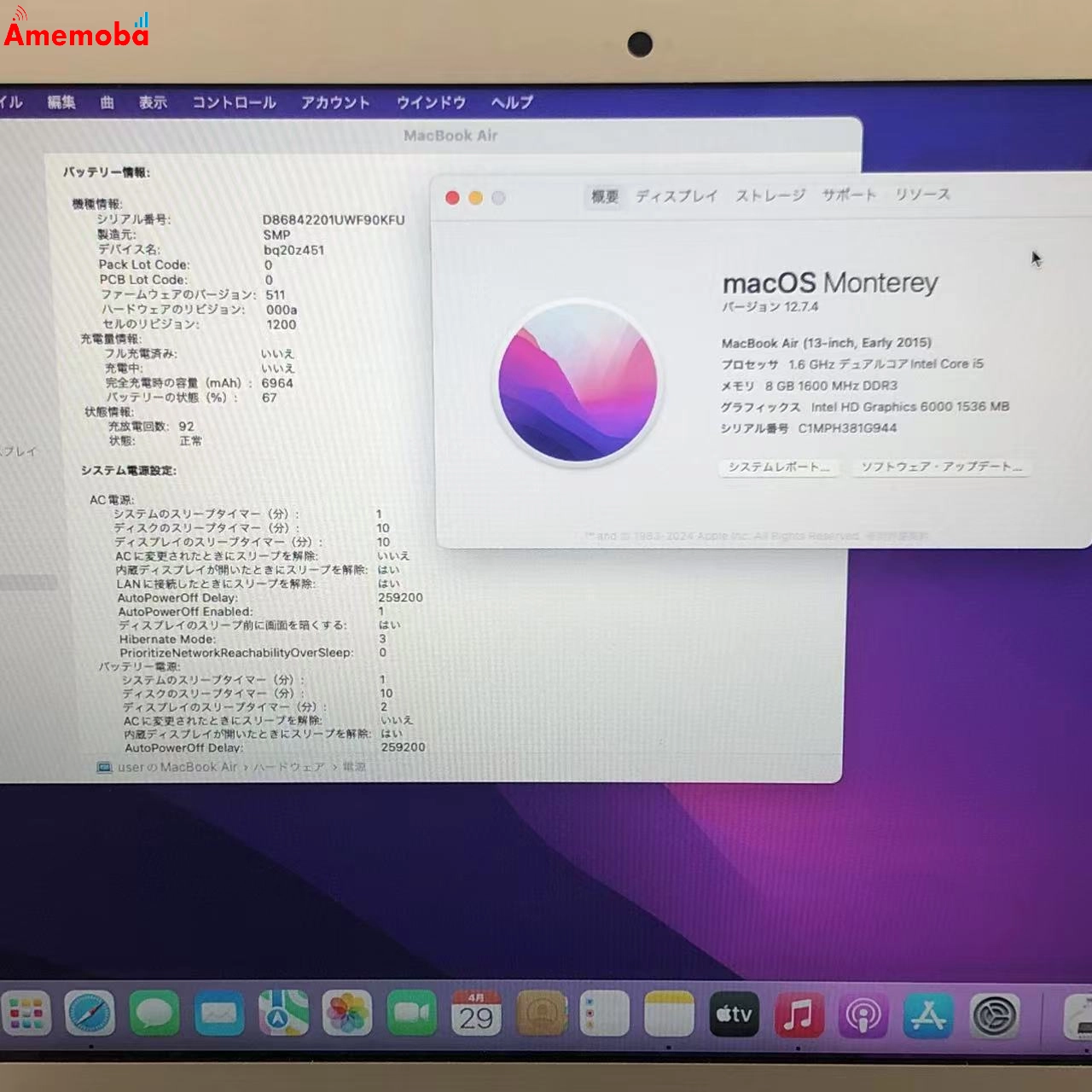
Task: Launch Safari from the Dock
Action: coord(90,1014)
